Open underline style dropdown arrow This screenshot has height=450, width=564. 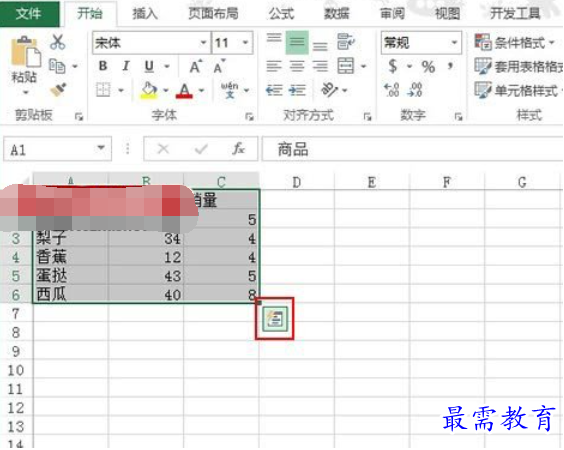pos(167,66)
